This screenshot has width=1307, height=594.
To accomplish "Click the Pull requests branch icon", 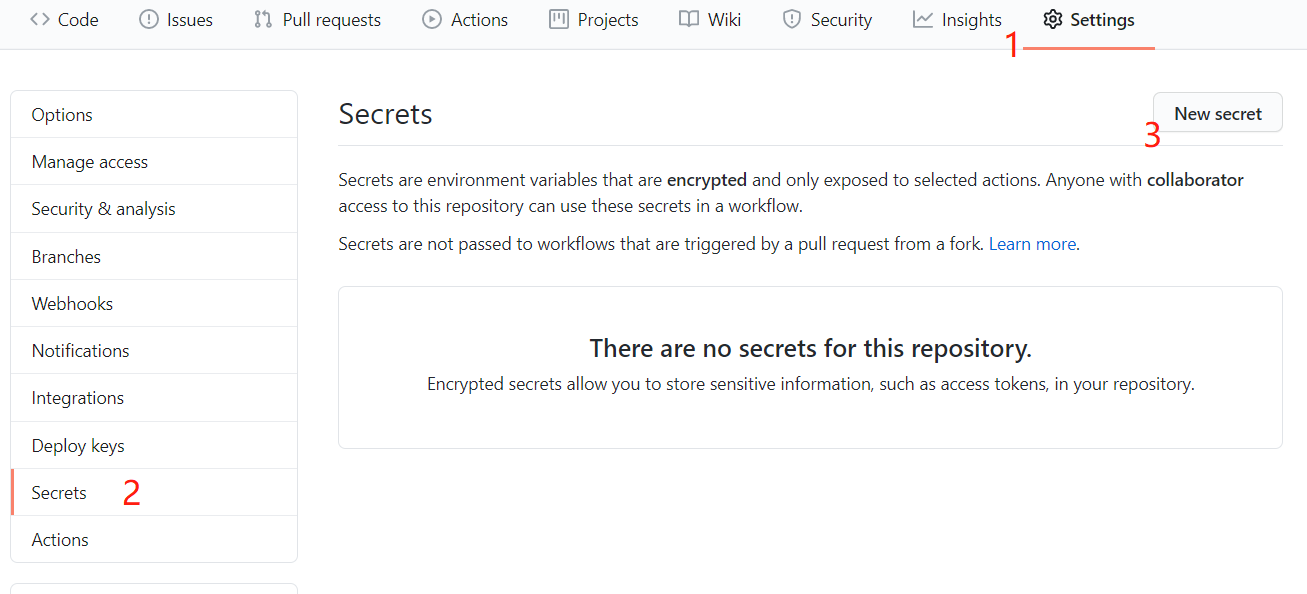I will pos(263,19).
